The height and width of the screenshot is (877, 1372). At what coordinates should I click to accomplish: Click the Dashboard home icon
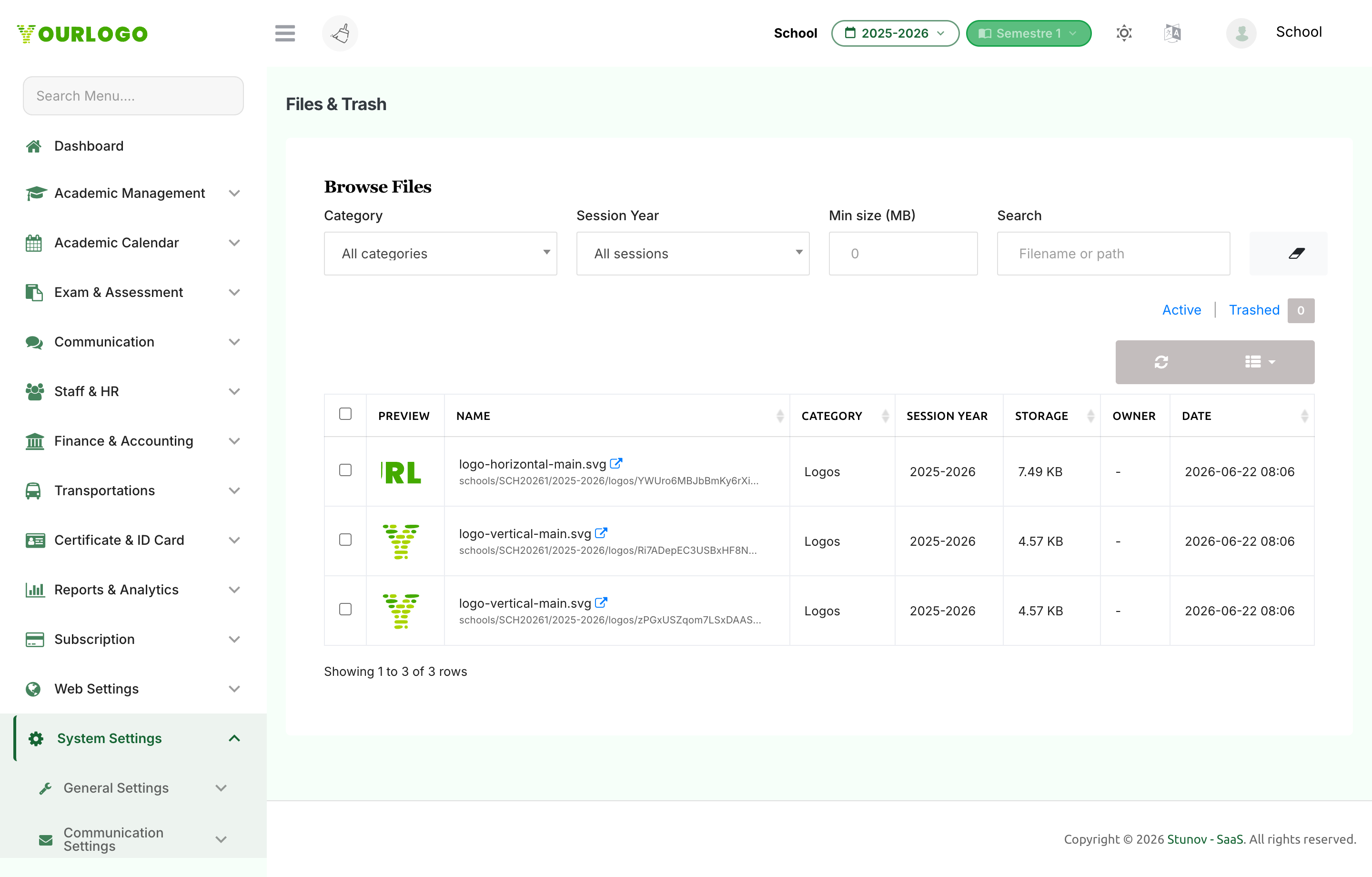pyautogui.click(x=34, y=146)
